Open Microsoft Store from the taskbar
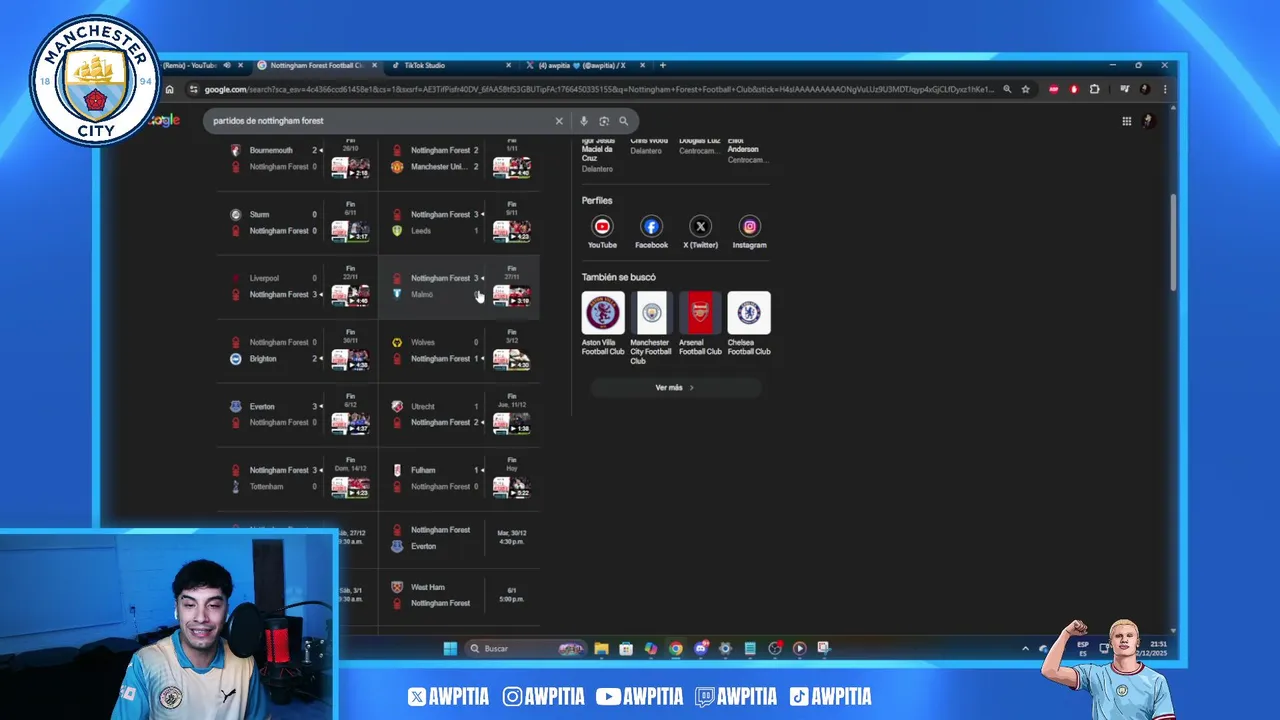The image size is (1280, 720). [626, 648]
